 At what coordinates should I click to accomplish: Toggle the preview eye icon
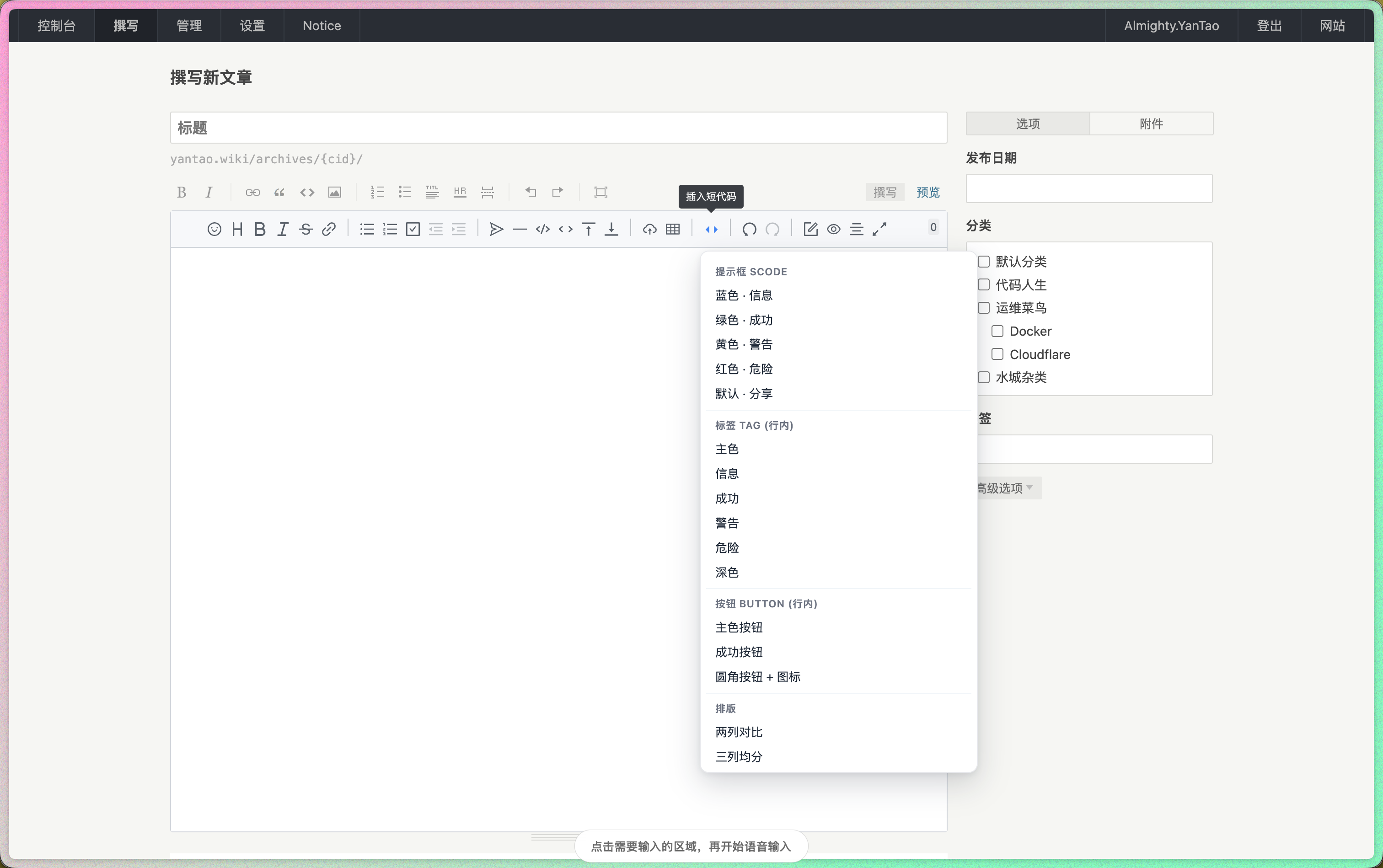pyautogui.click(x=834, y=230)
